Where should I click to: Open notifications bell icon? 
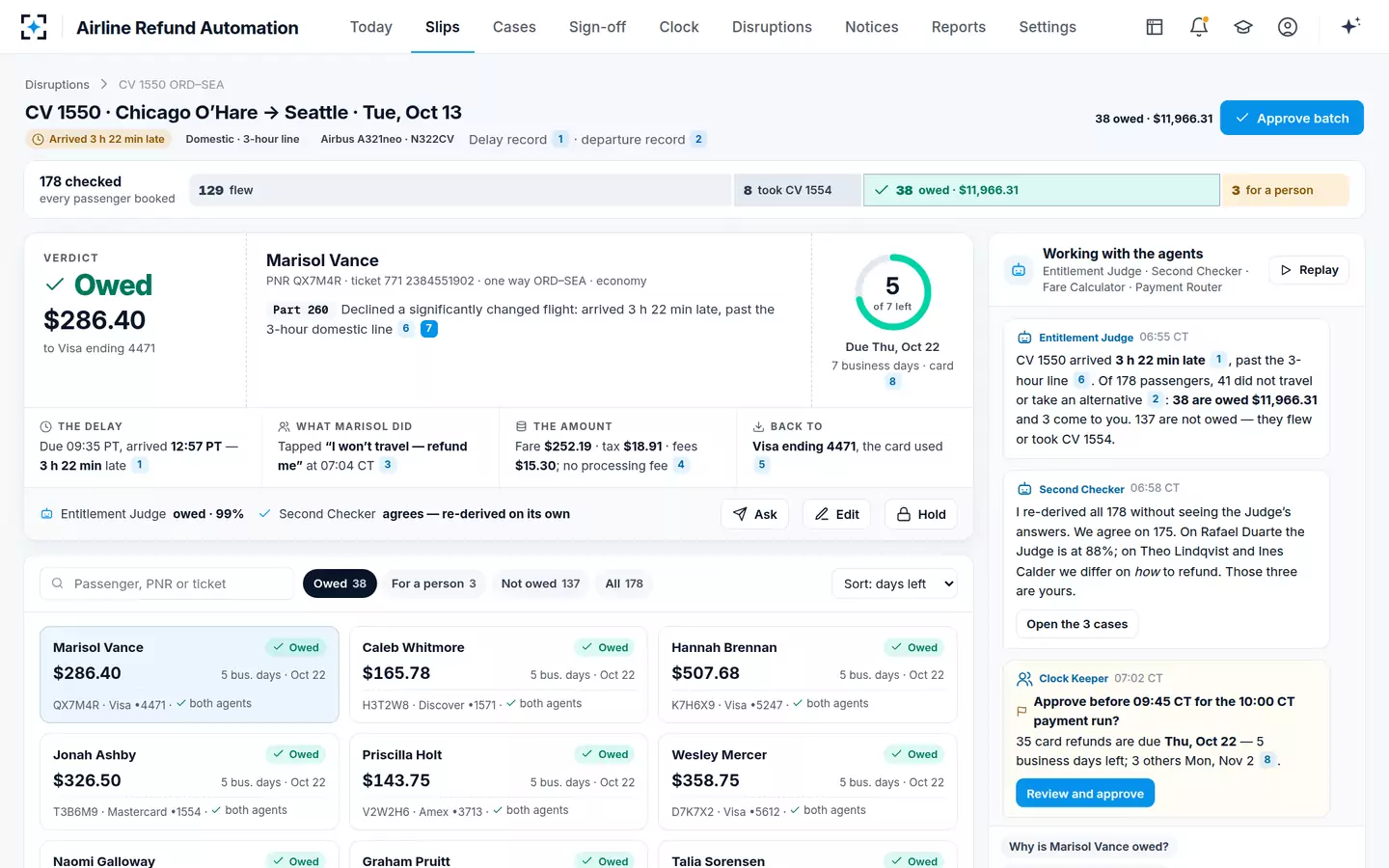(1199, 27)
